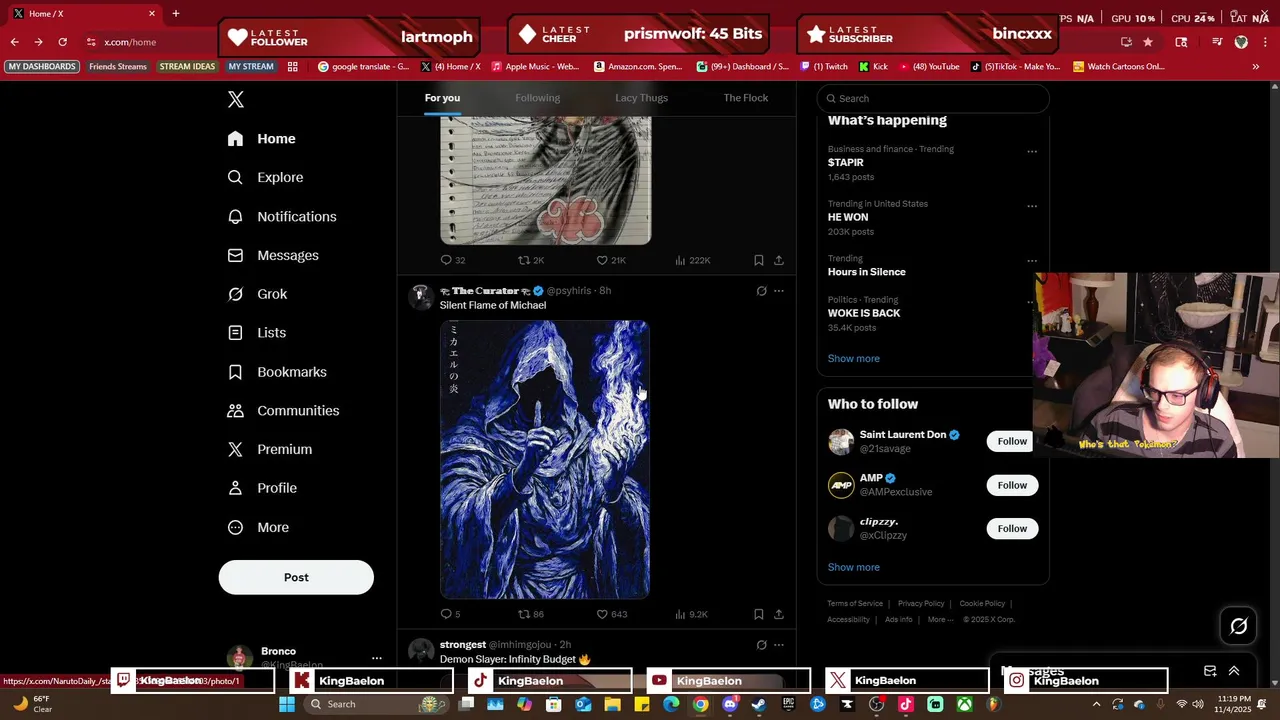This screenshot has height=720, width=1280.
Task: Open more options for HE WON trend
Action: point(1032,206)
